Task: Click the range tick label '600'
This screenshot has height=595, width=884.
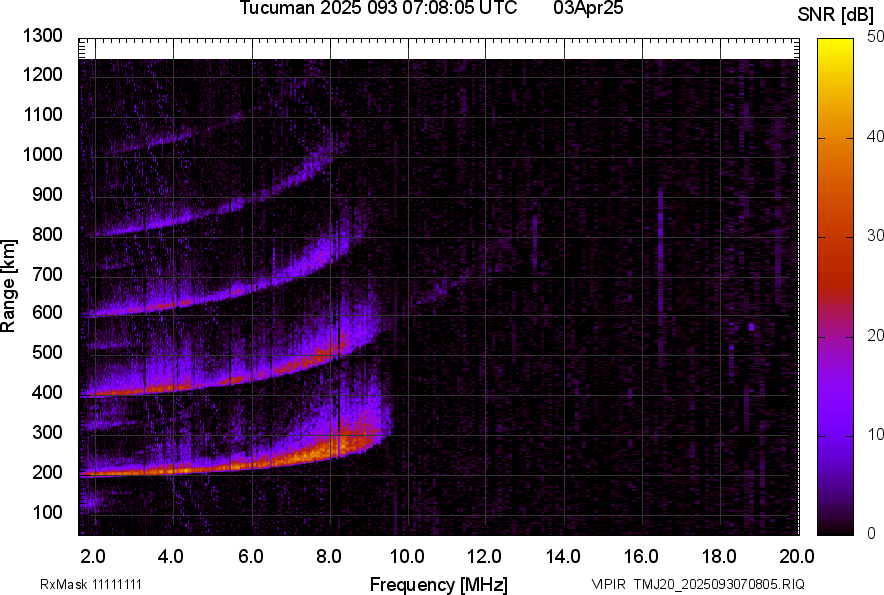Action: [x=47, y=312]
